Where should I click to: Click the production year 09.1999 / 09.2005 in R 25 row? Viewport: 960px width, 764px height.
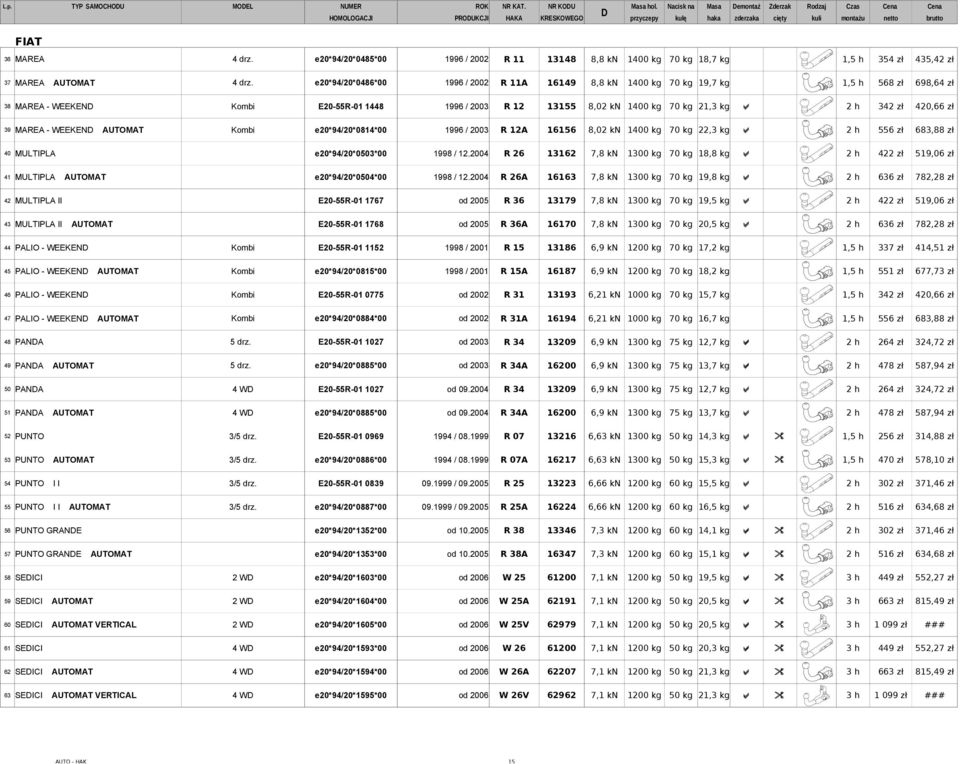click(x=455, y=484)
